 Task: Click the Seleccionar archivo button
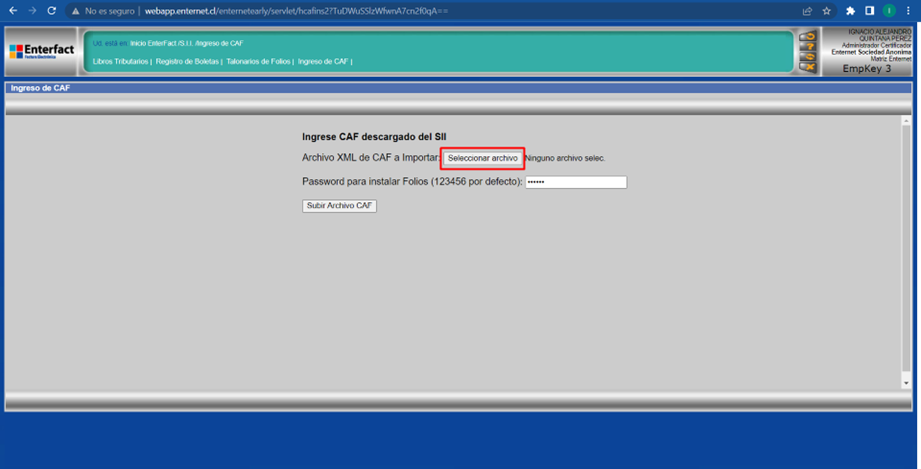pos(482,158)
